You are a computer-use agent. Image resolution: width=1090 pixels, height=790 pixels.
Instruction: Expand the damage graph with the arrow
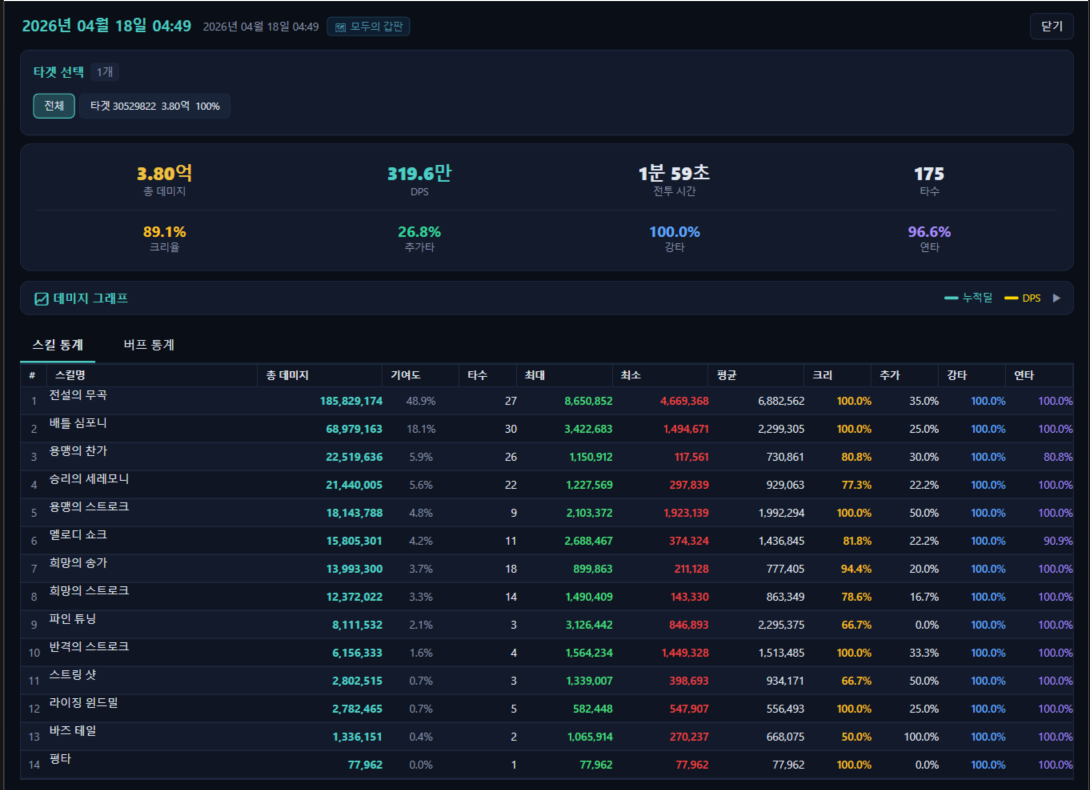coord(1056,298)
